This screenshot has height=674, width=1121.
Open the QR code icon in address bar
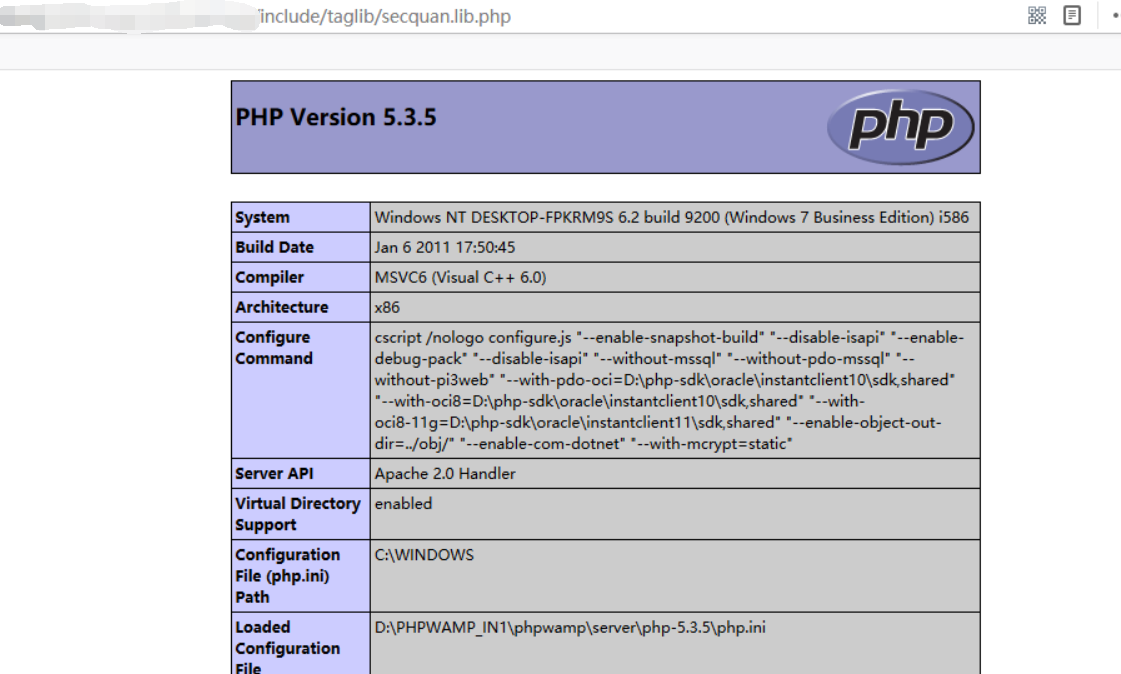pos(1037,15)
